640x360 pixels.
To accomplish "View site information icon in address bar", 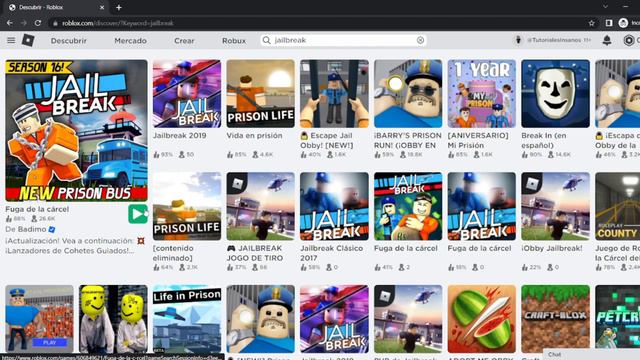I will coord(55,23).
